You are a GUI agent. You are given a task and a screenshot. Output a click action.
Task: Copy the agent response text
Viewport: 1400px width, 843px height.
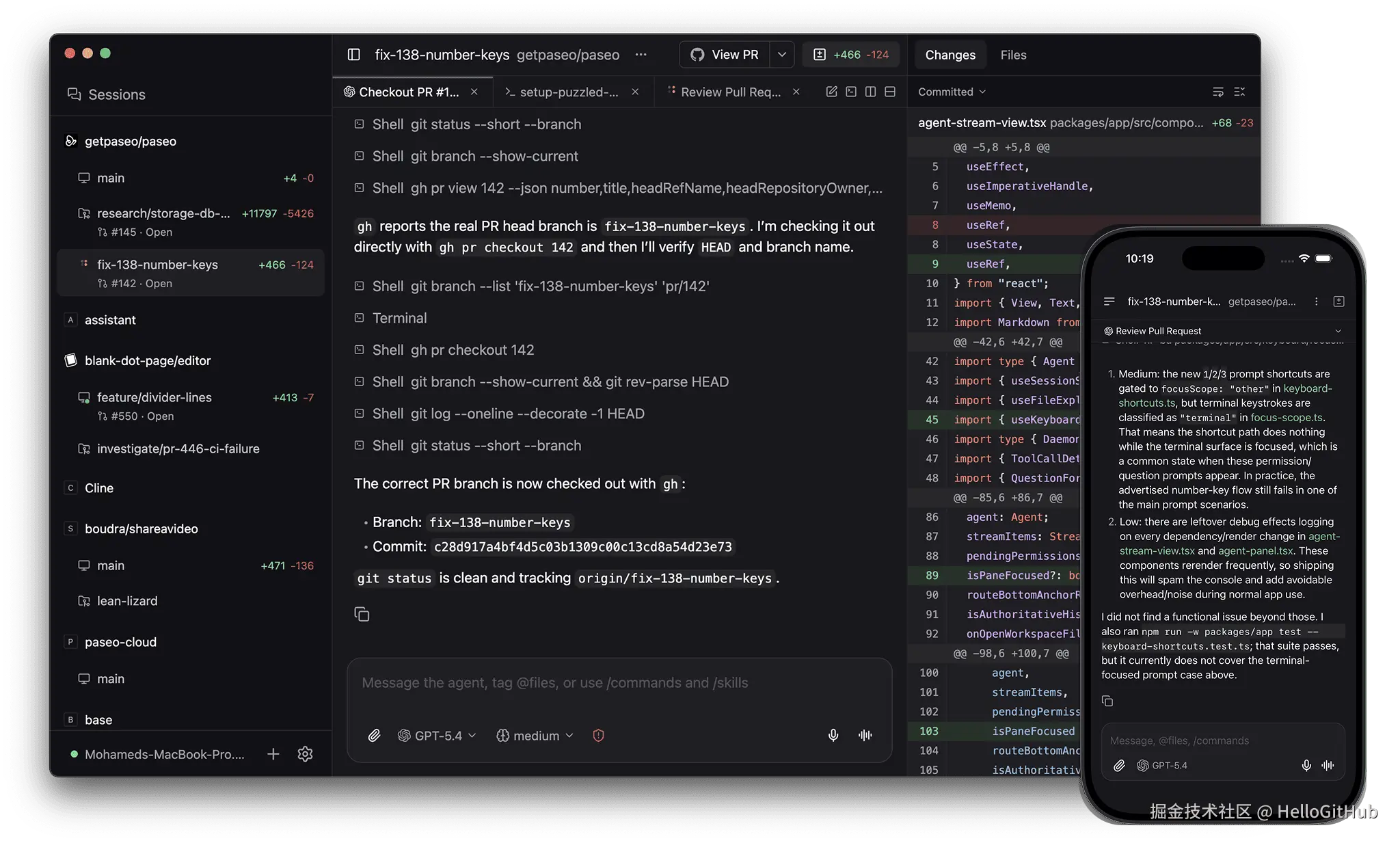coord(362,615)
